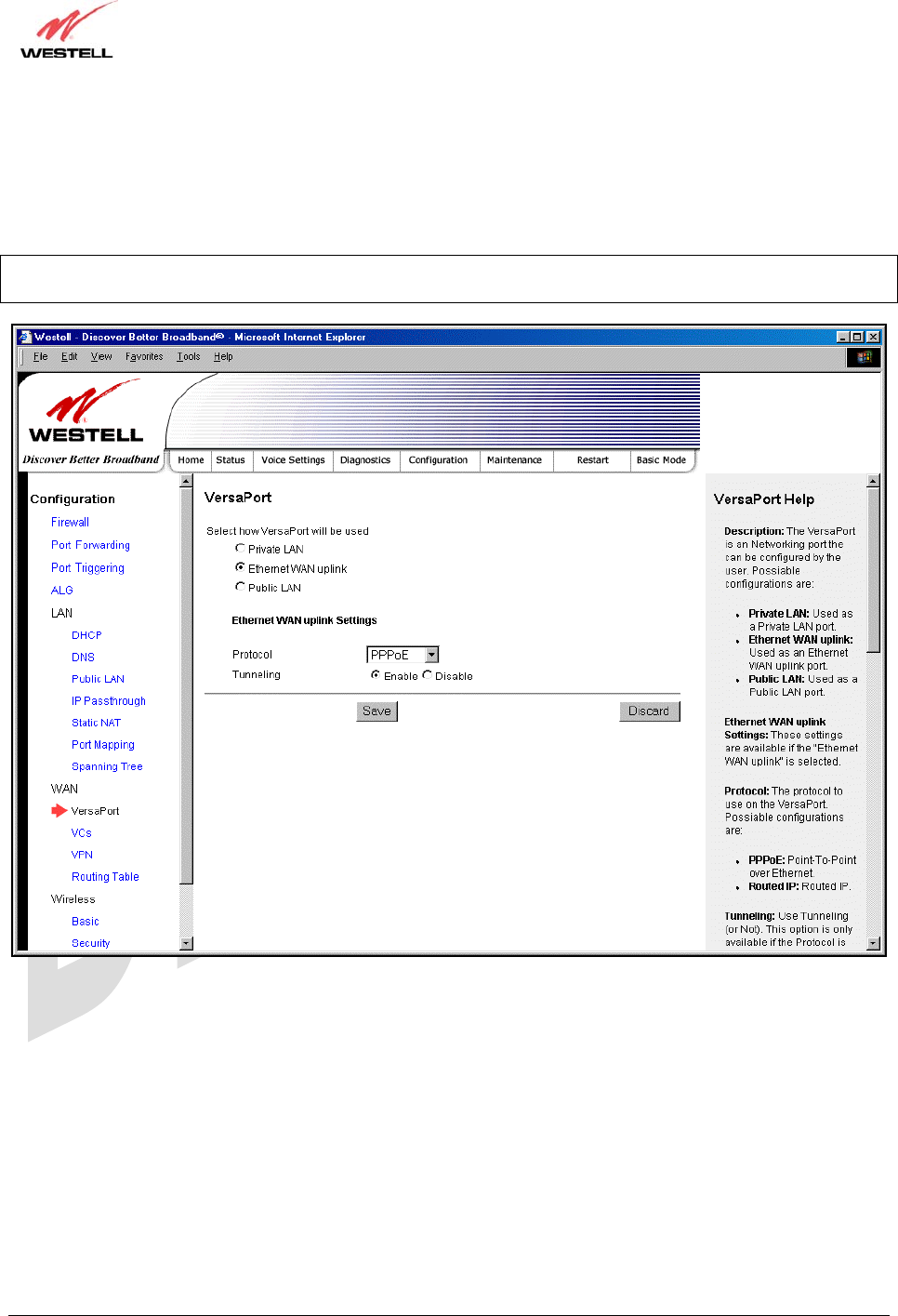
Task: Go to the Home tab
Action: pyautogui.click(x=191, y=460)
